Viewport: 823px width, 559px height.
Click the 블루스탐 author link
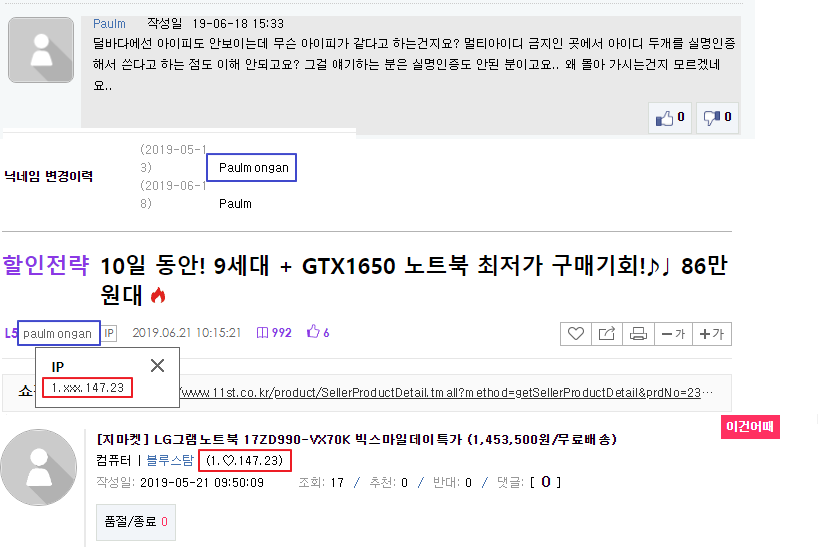170,460
